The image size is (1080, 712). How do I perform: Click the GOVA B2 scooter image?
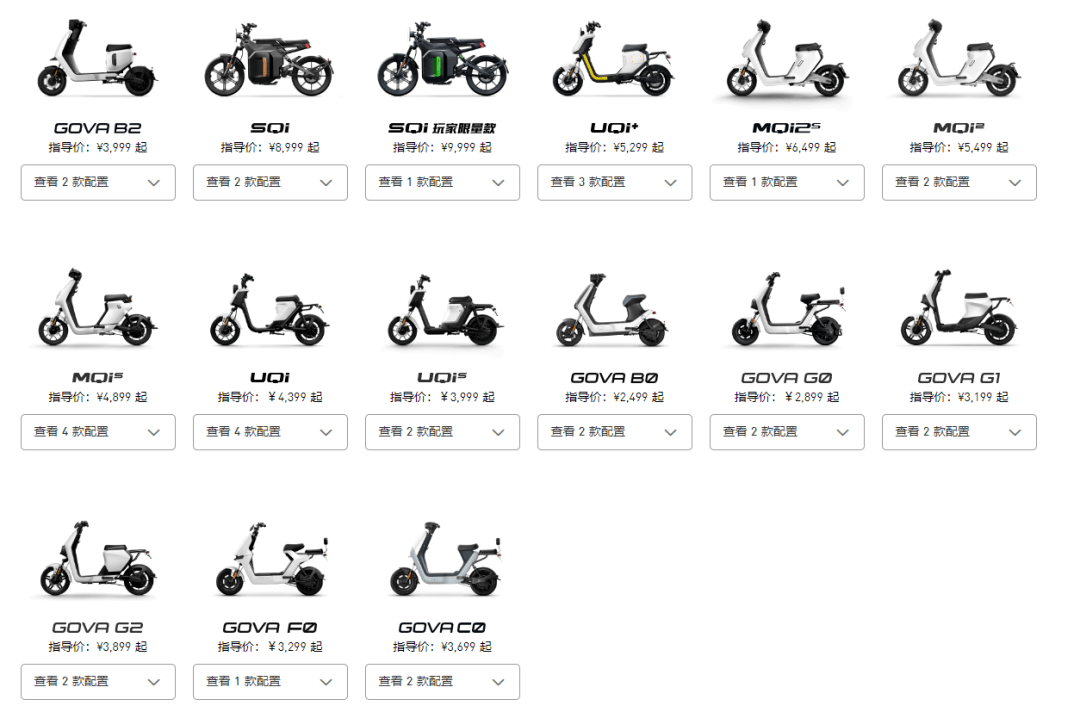point(98,59)
